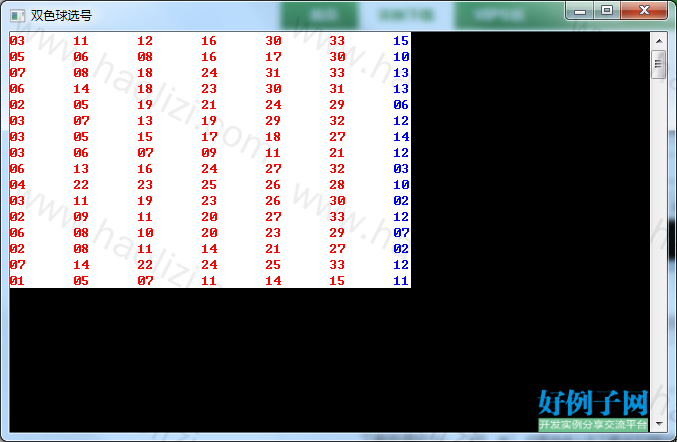Click the scrollbar up arrow
The image size is (677, 442).
point(659,41)
